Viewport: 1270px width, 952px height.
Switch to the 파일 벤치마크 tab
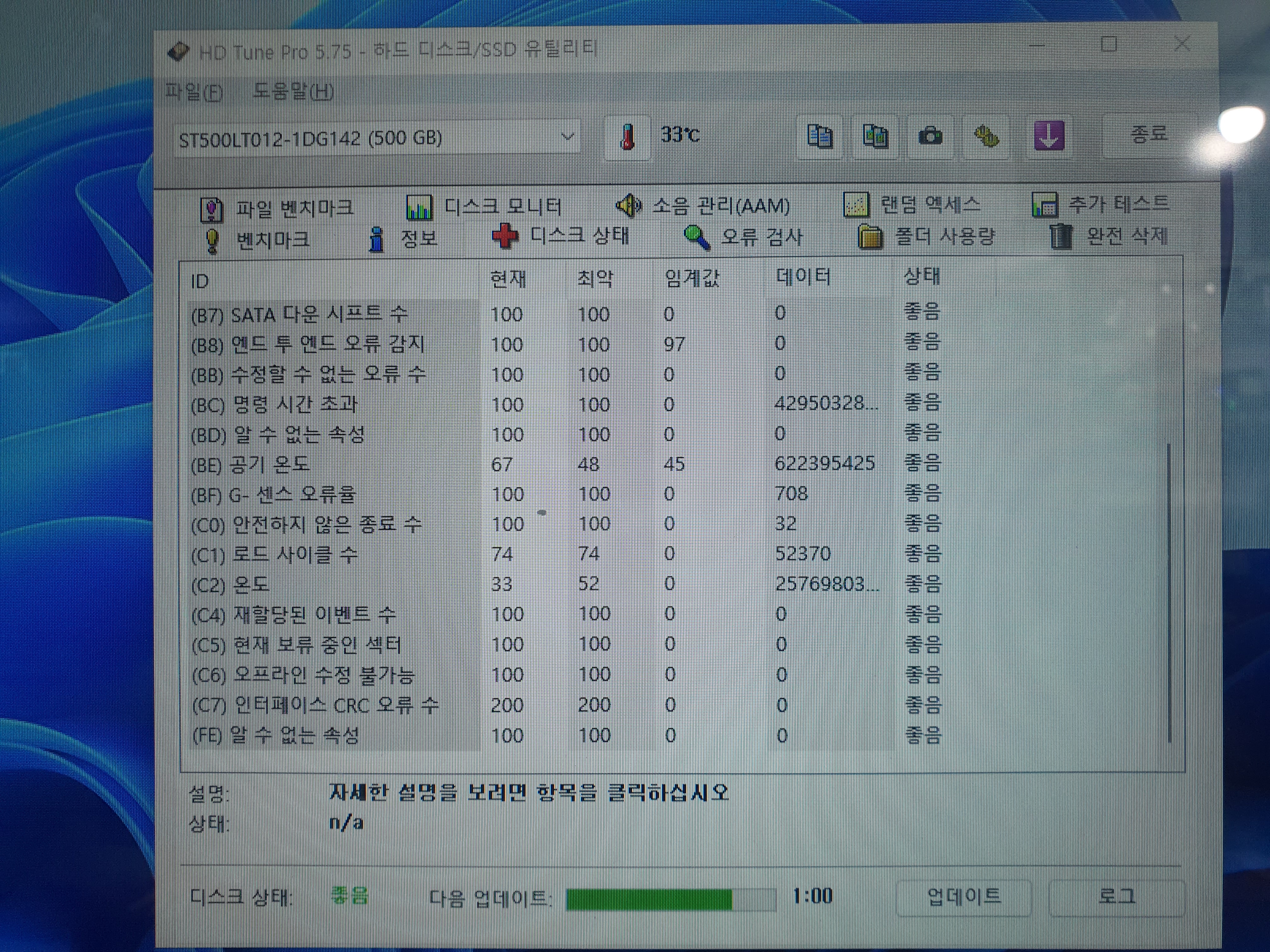coord(277,208)
